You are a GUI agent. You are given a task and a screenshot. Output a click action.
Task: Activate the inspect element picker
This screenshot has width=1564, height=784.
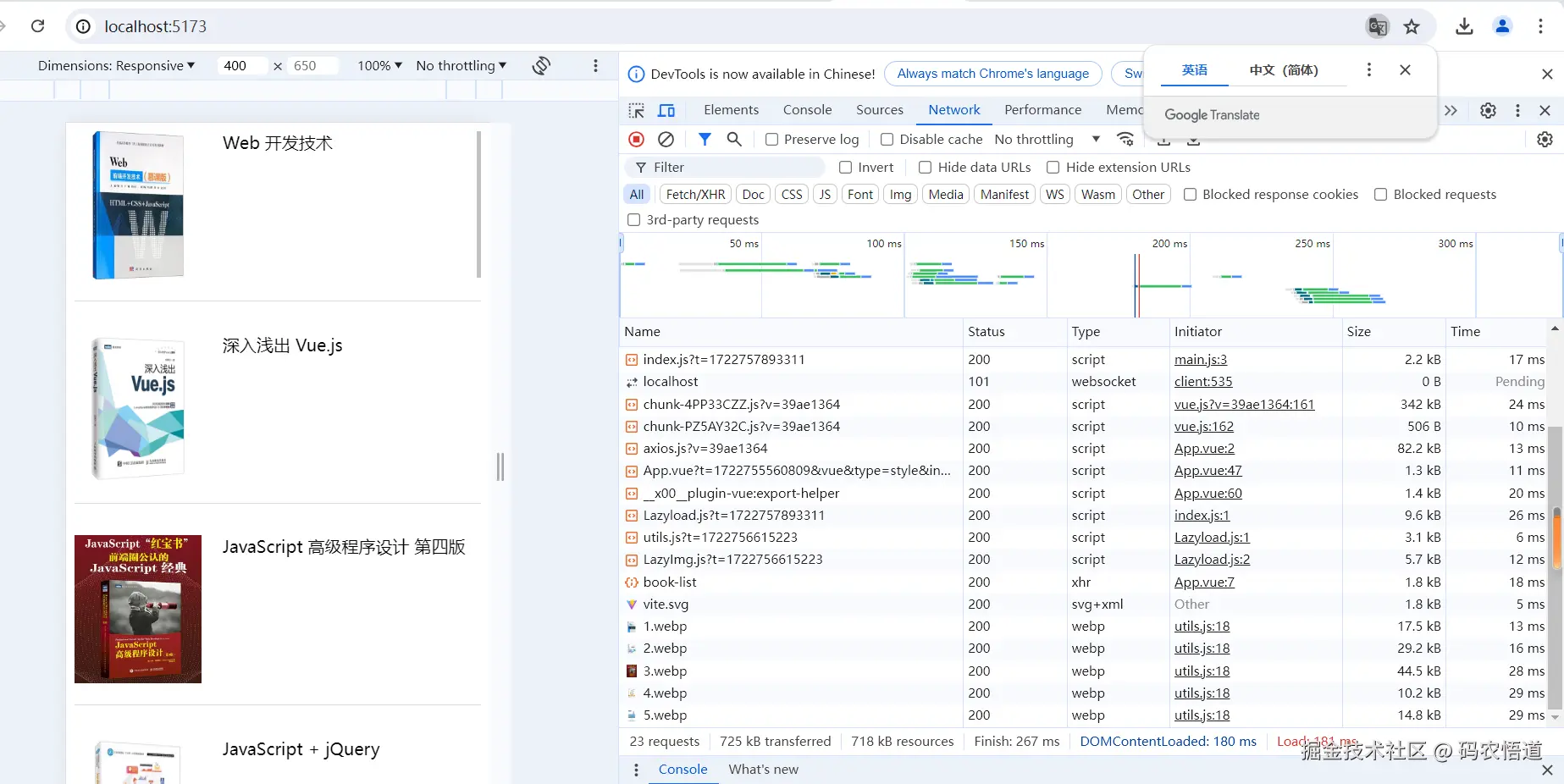pyautogui.click(x=637, y=110)
